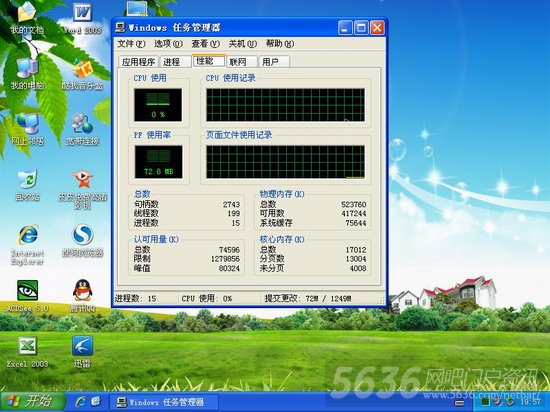
Task: Click the Task Manager title bar text
Action: tap(174, 28)
